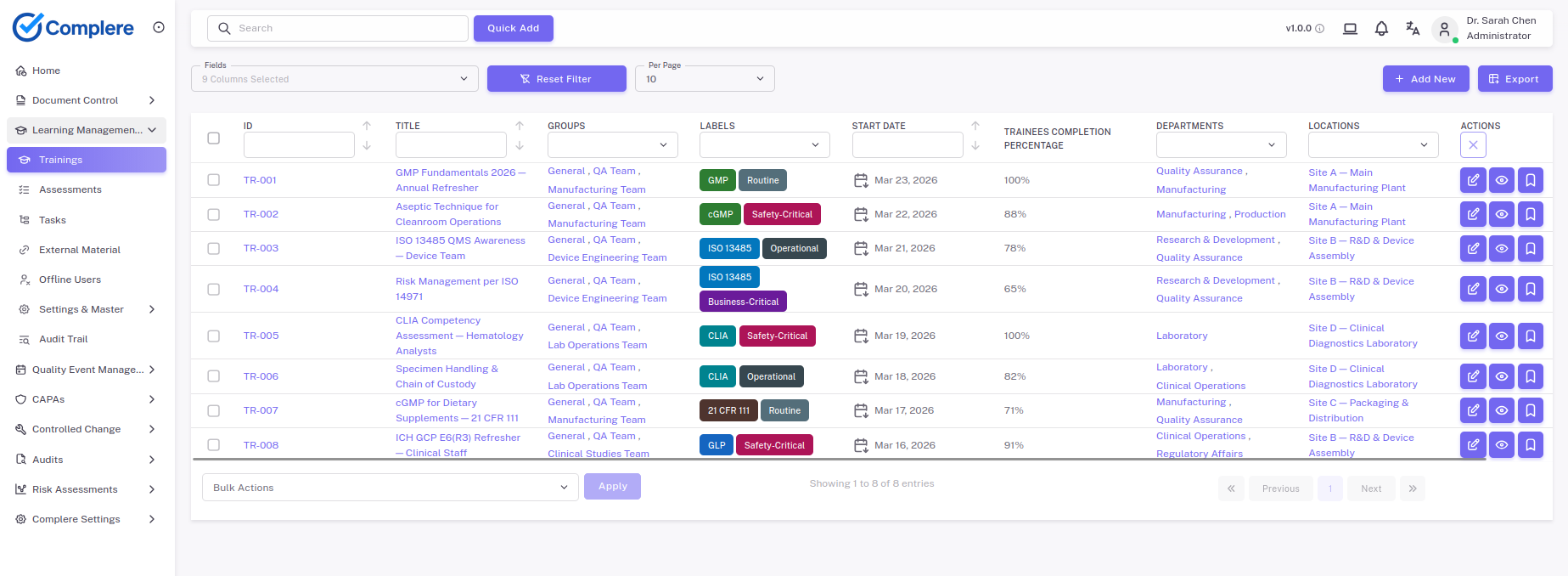This screenshot has width=1568, height=576.
Task: Select the checkbox for TR-007 row
Action: click(214, 411)
